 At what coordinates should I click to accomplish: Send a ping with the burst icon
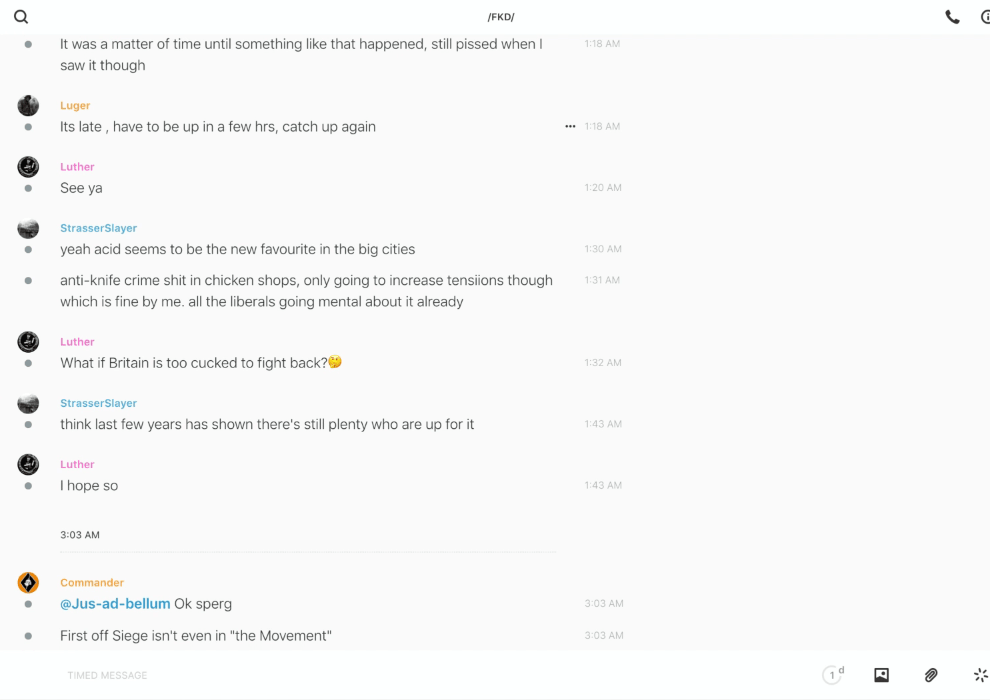(x=980, y=675)
